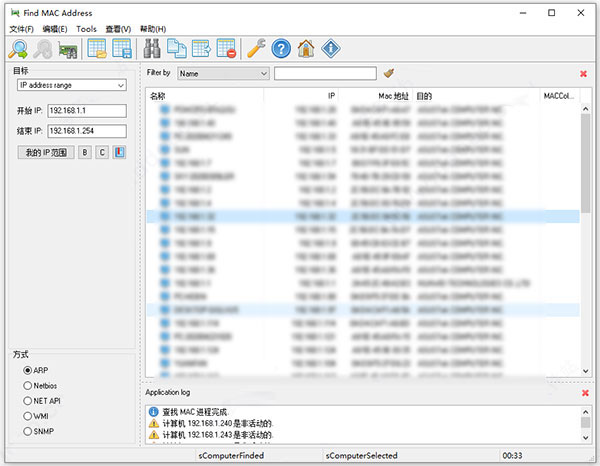Clear filter with the brush icon
Image resolution: width=600 pixels, height=466 pixels.
[389, 73]
